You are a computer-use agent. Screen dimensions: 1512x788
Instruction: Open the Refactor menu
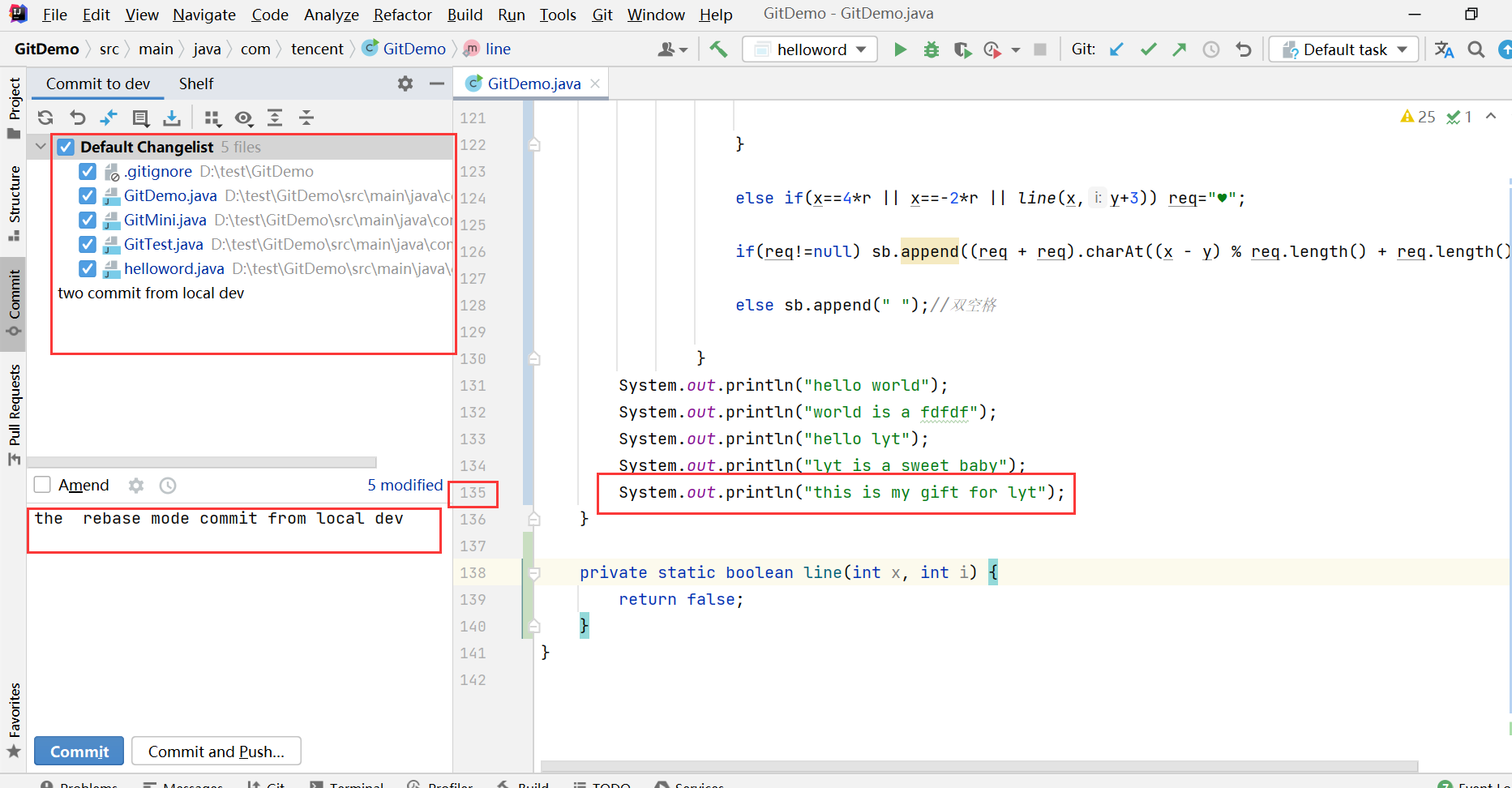(x=403, y=15)
